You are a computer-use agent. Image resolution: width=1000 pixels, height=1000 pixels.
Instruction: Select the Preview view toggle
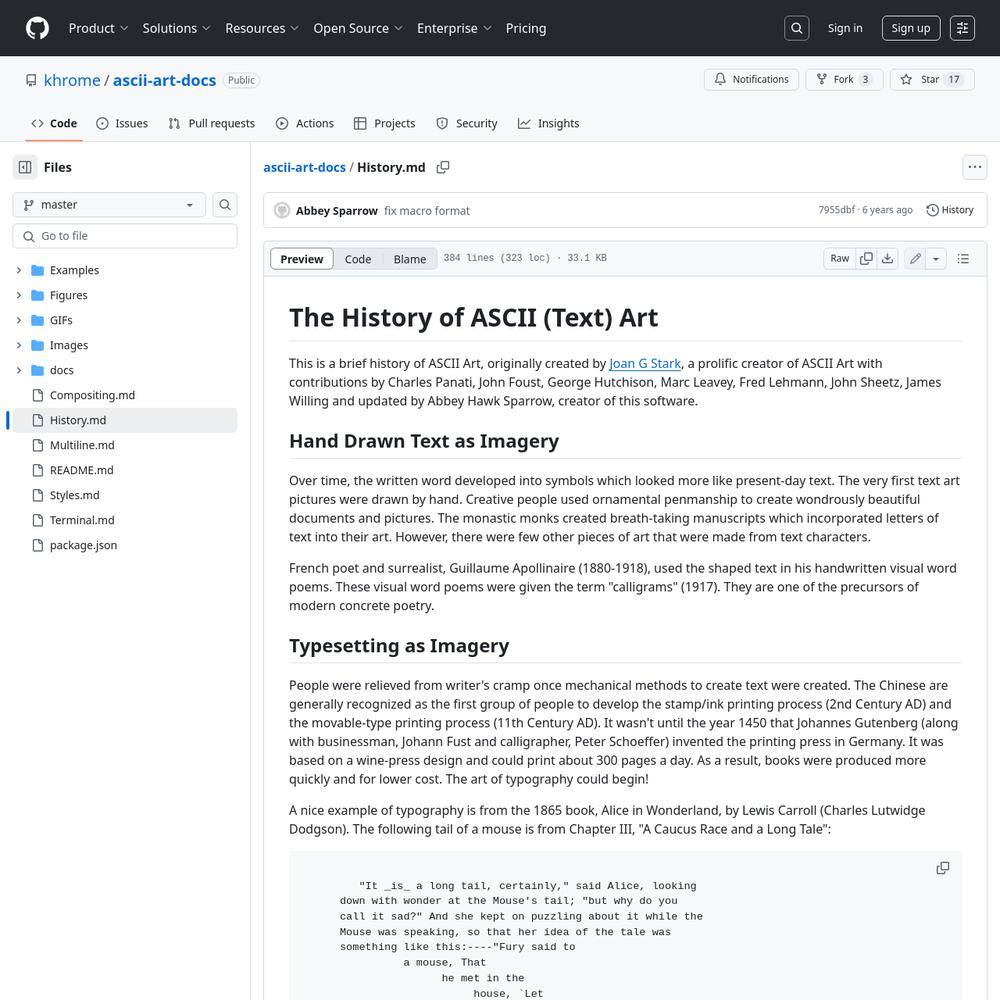[302, 259]
